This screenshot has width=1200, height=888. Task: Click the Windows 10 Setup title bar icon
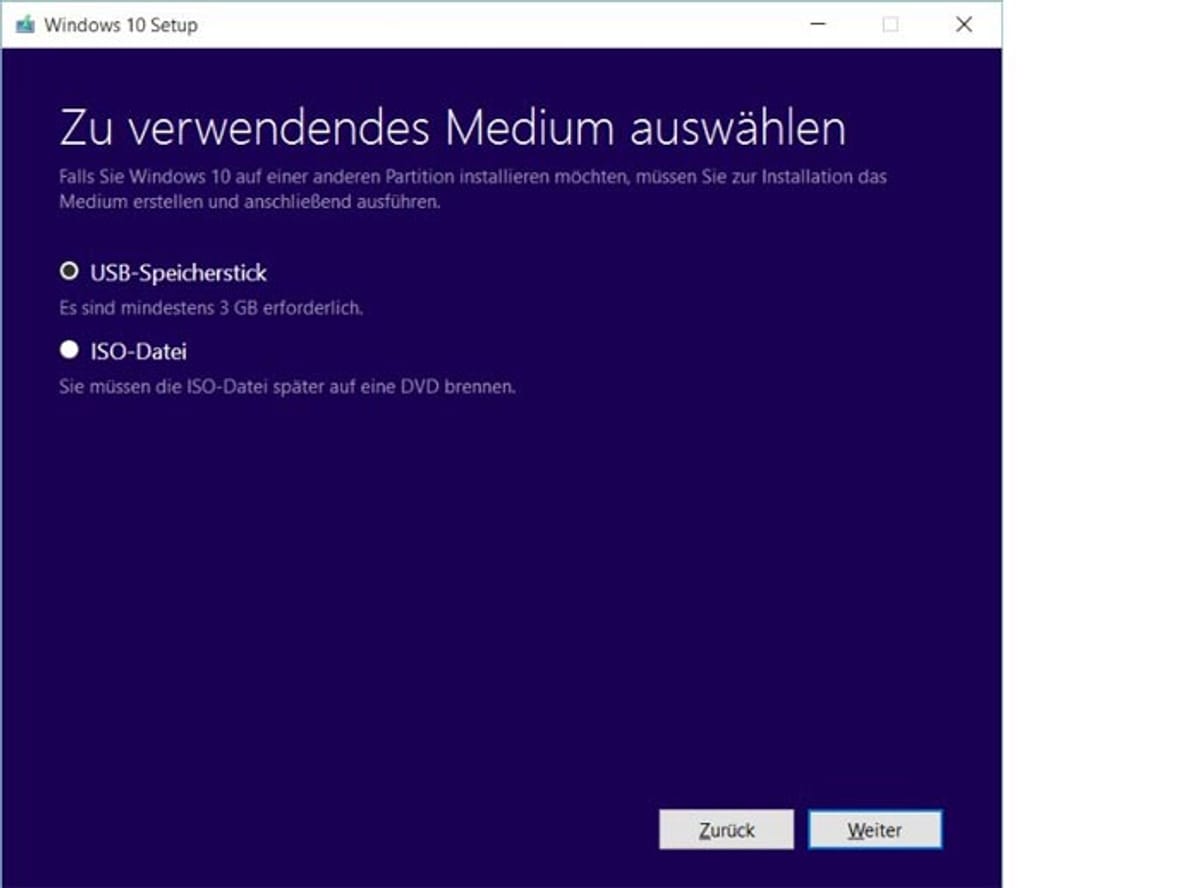tap(25, 25)
